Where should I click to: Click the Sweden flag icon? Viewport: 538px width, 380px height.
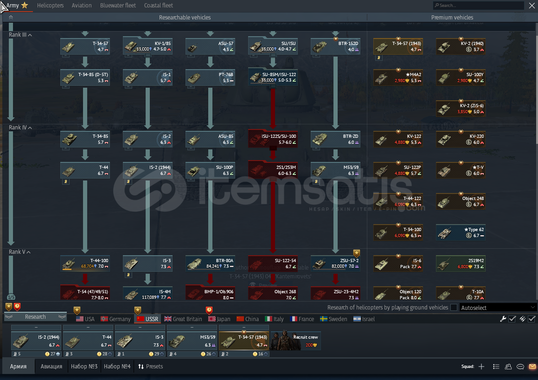pyautogui.click(x=324, y=319)
